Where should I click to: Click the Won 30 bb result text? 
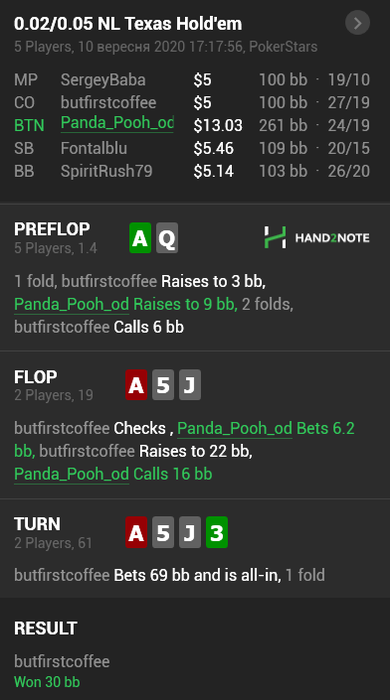pos(47,682)
